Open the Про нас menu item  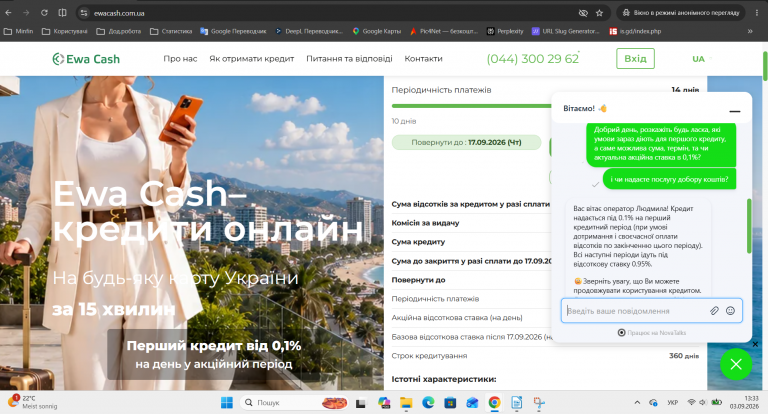180,59
